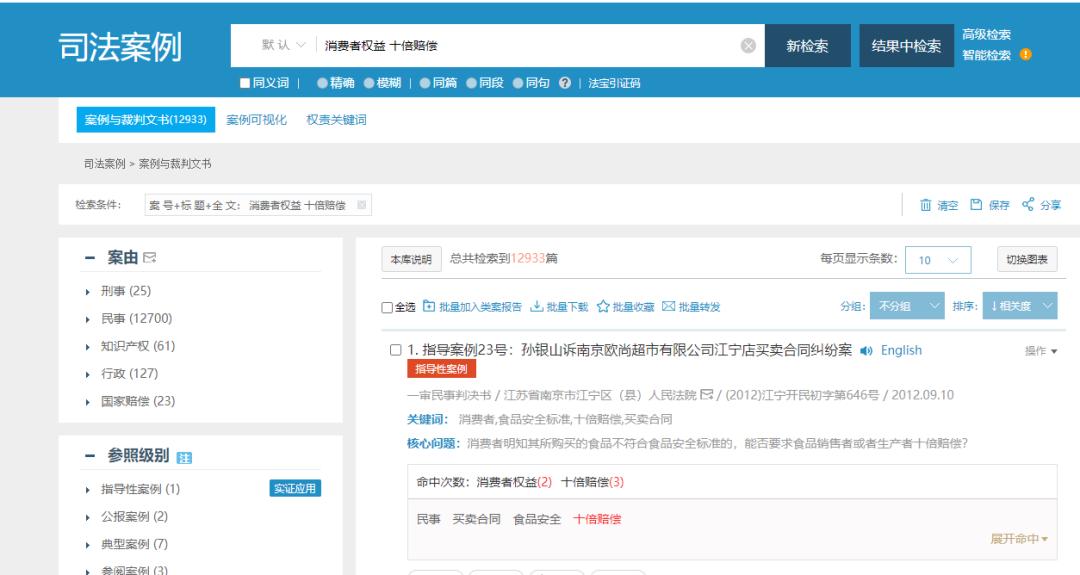Click the 实证应用 button
The width and height of the screenshot is (1080, 575).
295,488
